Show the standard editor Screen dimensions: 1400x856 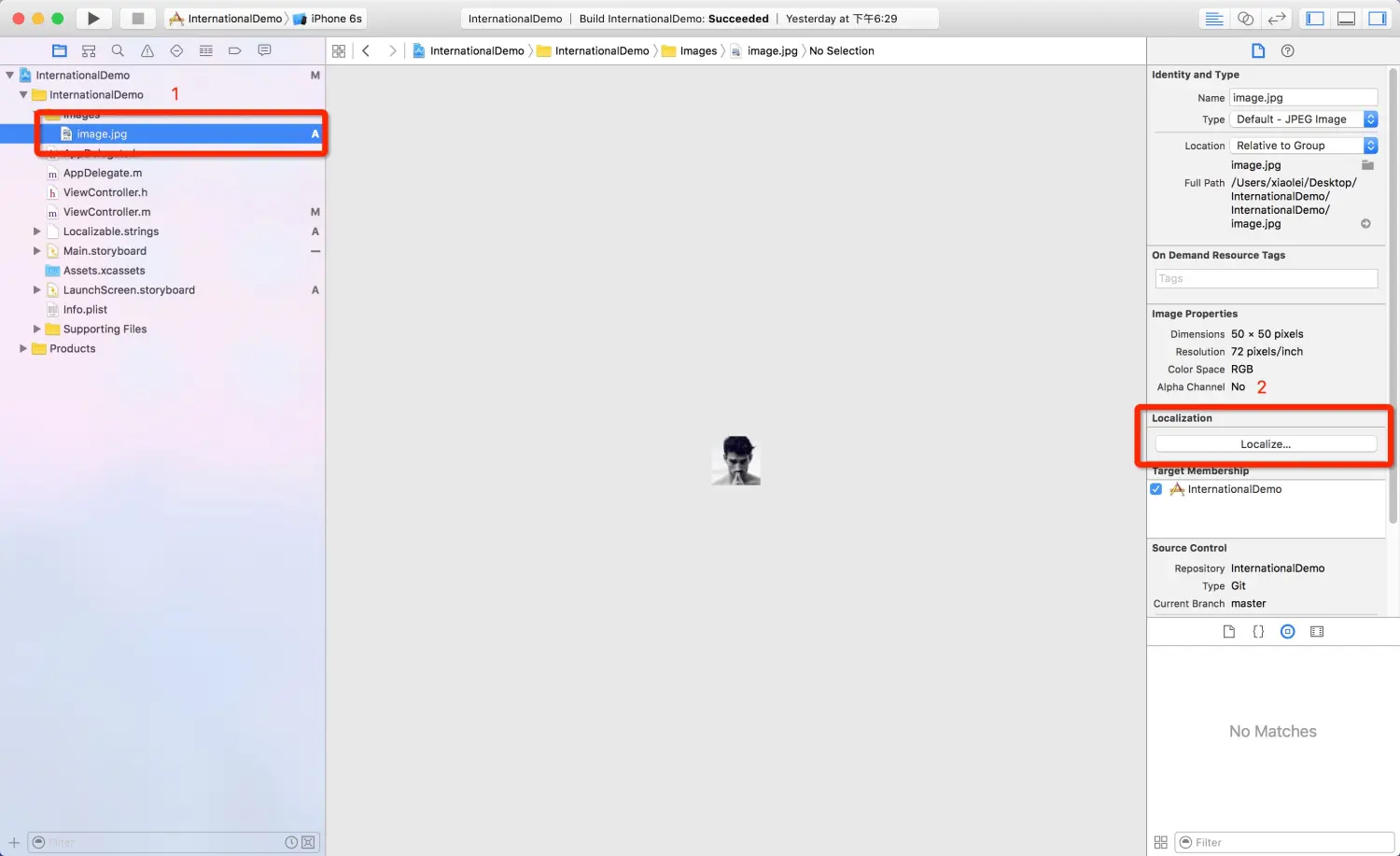[1214, 19]
